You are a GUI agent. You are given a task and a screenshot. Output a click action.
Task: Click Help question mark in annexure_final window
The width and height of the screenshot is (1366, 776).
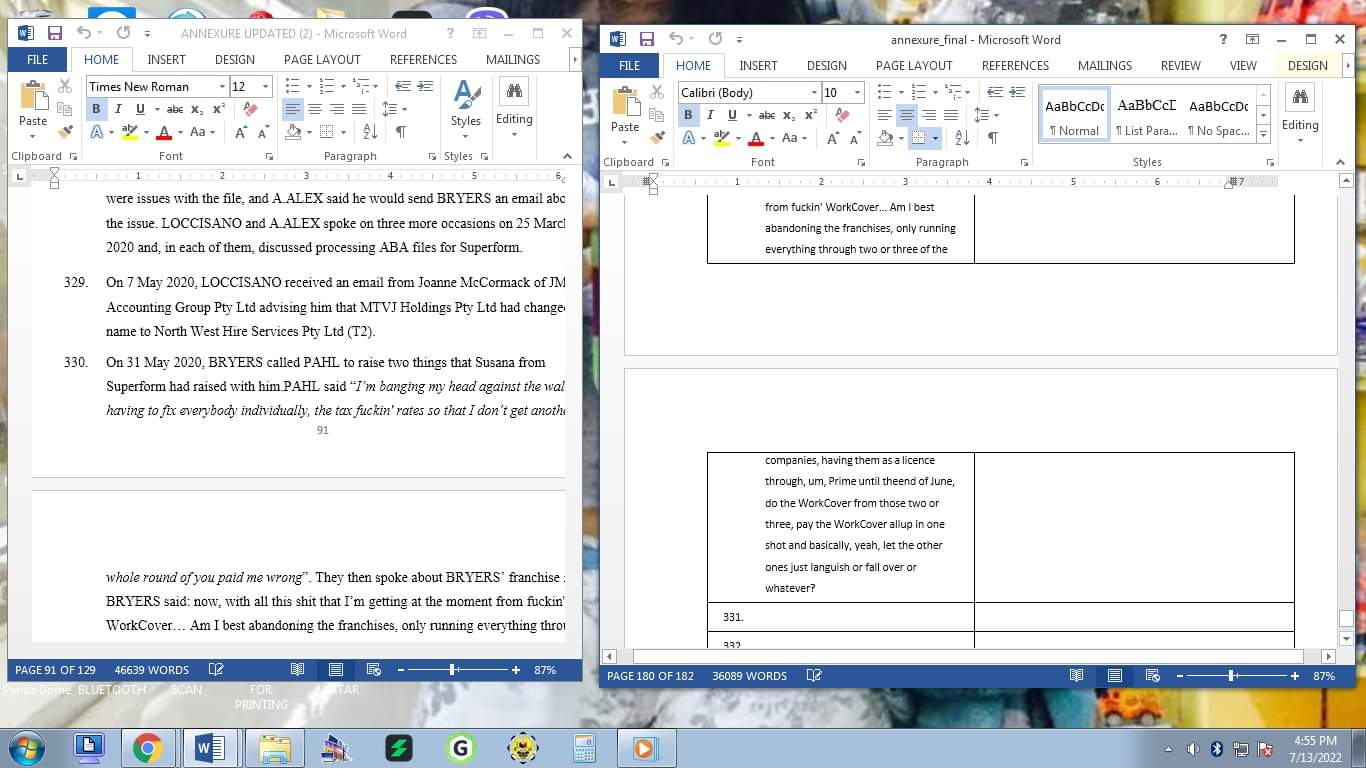(1223, 39)
